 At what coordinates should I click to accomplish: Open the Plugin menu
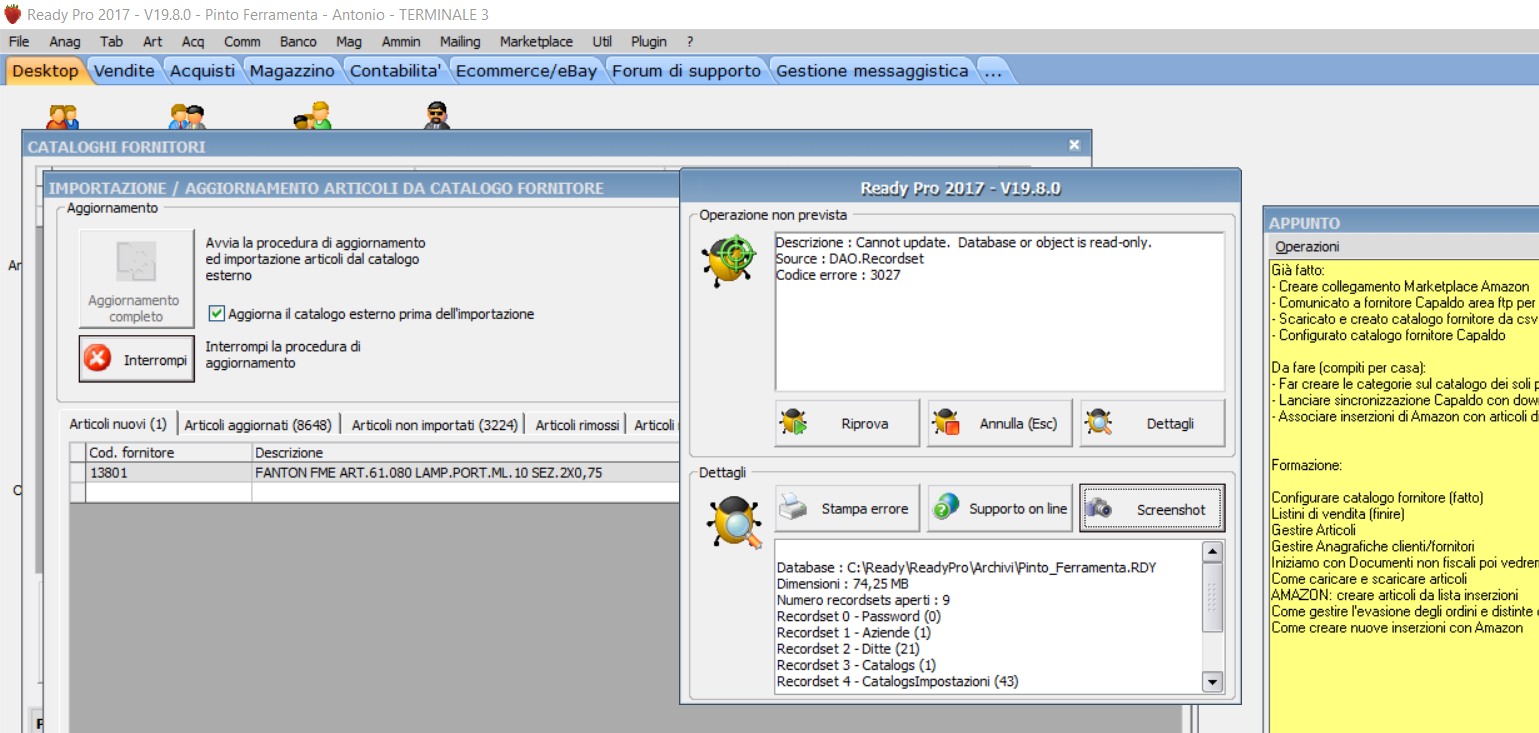(x=649, y=41)
